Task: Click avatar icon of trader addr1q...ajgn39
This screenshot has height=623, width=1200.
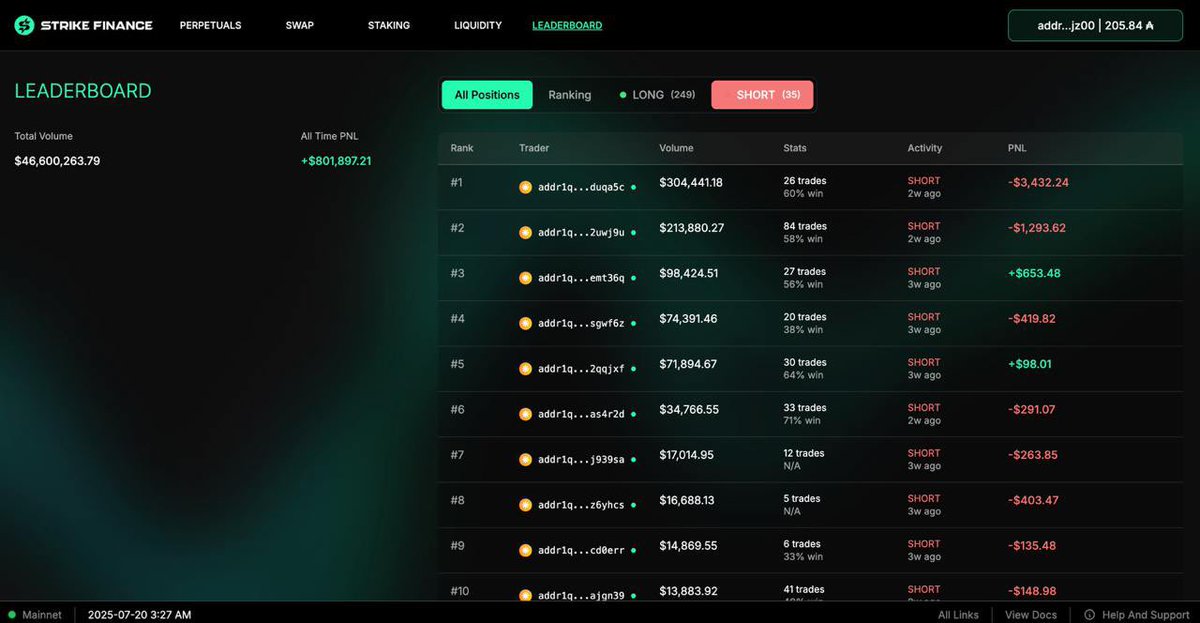Action: click(525, 595)
